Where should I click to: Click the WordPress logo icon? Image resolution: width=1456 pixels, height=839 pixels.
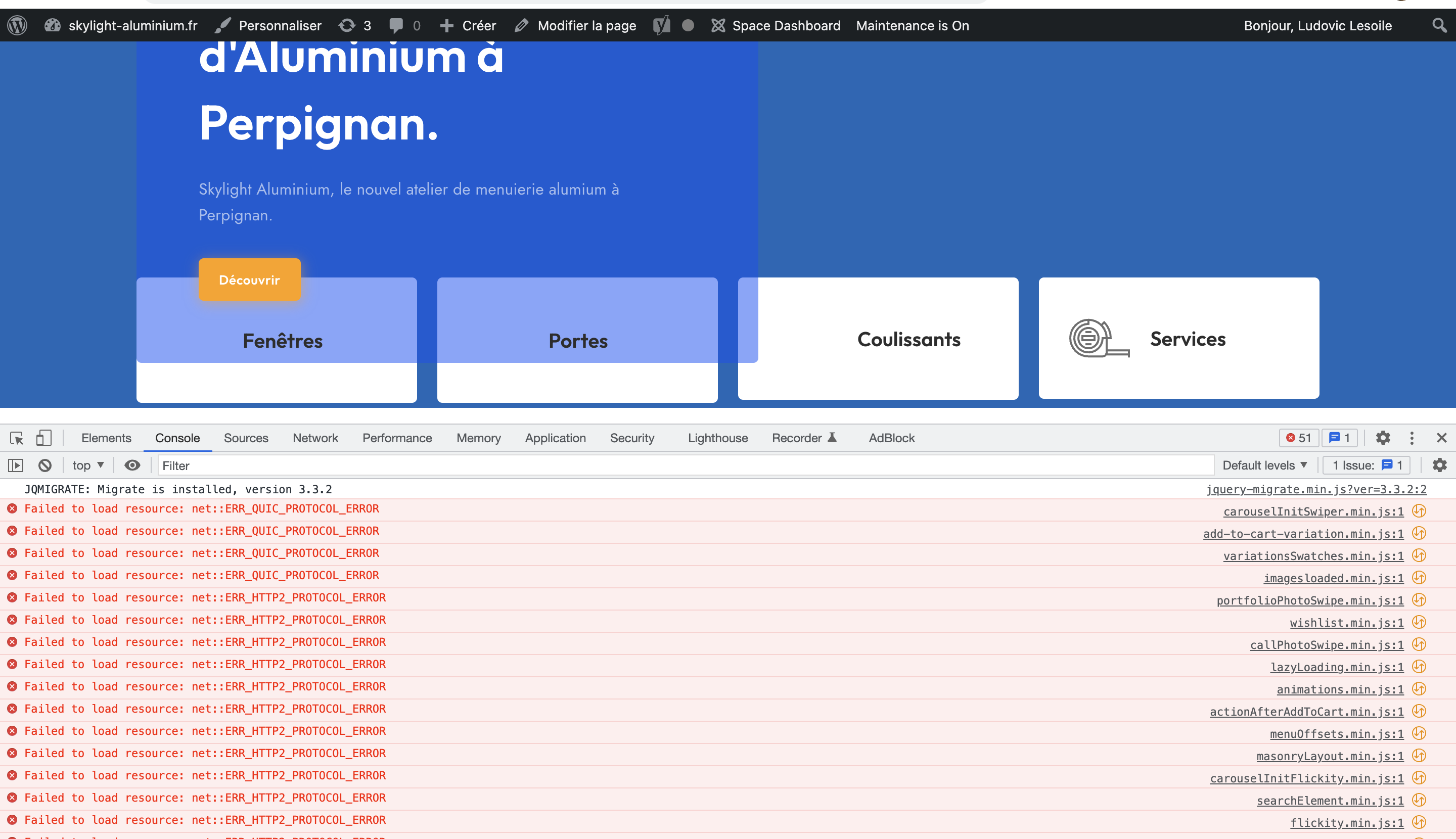pos(17,25)
